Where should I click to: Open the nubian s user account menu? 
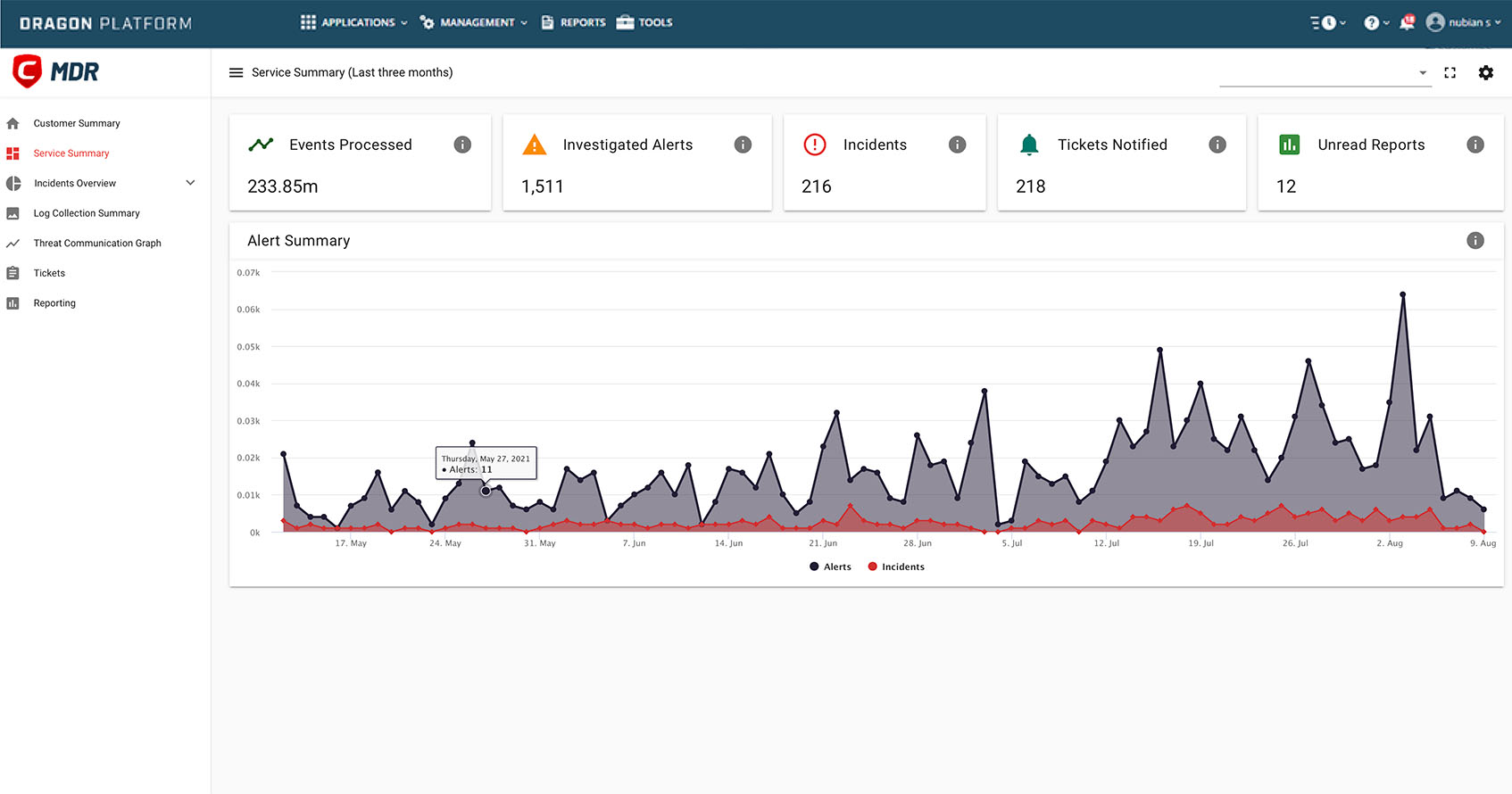tap(1463, 22)
